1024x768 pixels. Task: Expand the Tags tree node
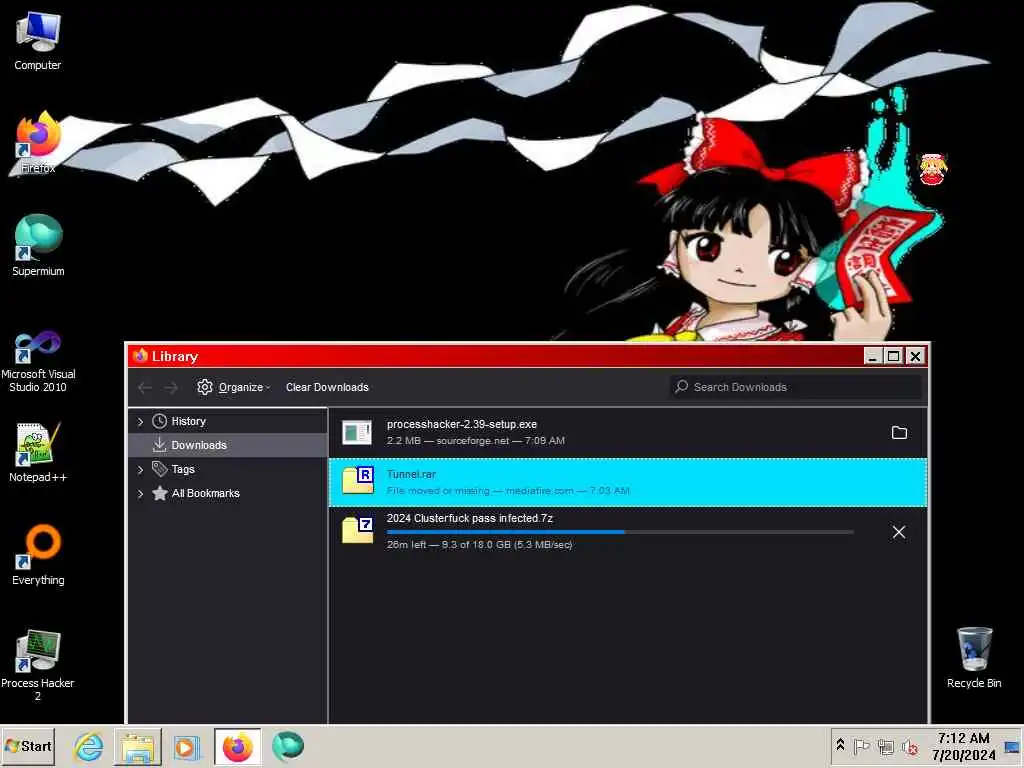[x=140, y=470]
